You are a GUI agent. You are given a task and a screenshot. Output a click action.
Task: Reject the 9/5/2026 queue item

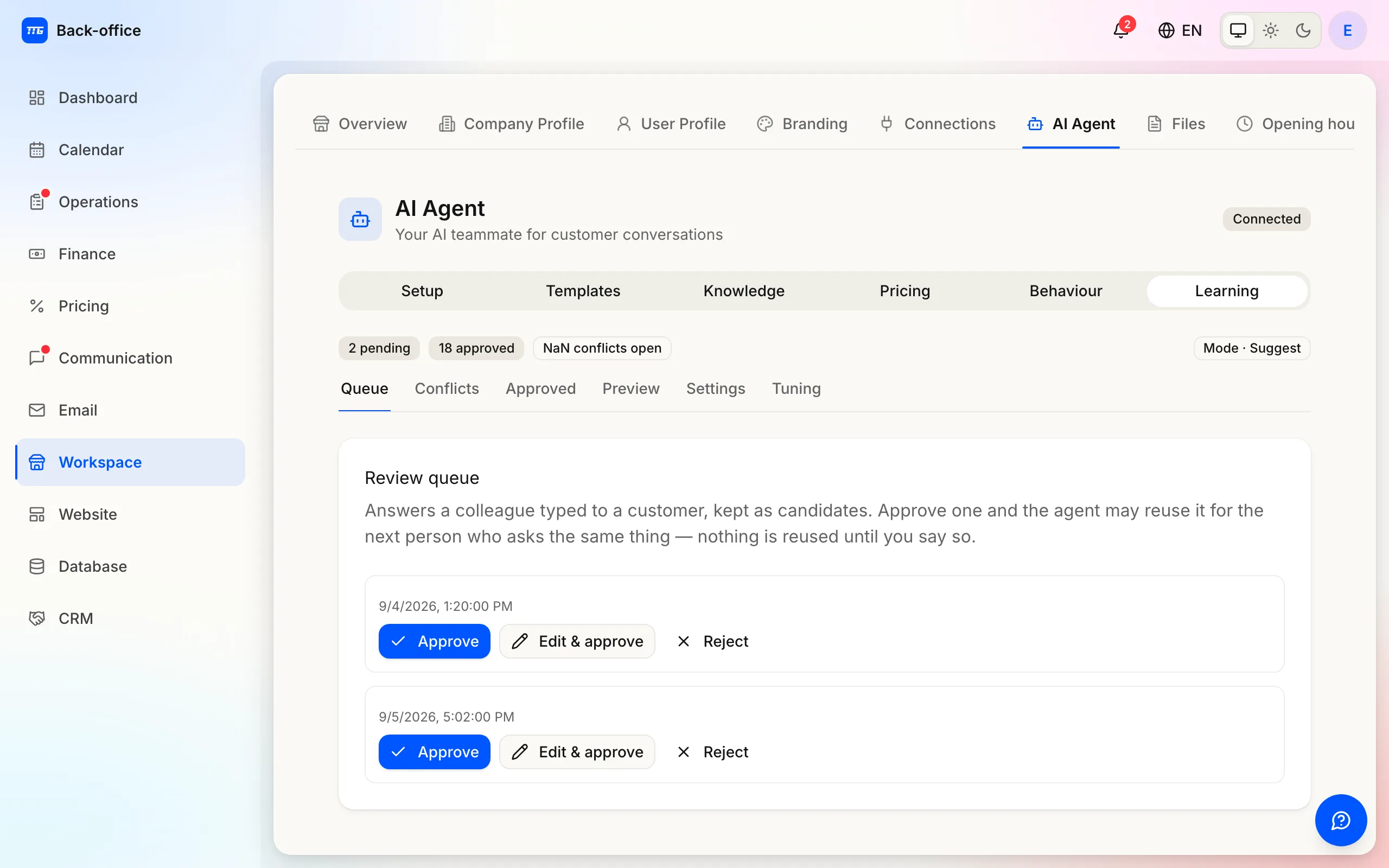point(713,752)
